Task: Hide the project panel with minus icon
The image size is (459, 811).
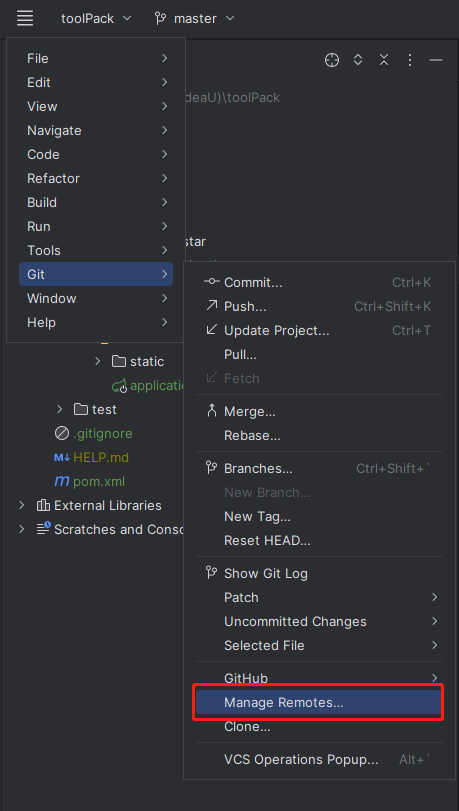Action: tap(436, 60)
